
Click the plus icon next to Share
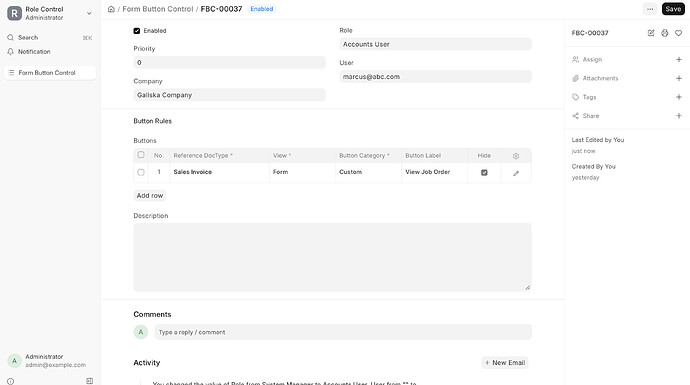click(679, 116)
